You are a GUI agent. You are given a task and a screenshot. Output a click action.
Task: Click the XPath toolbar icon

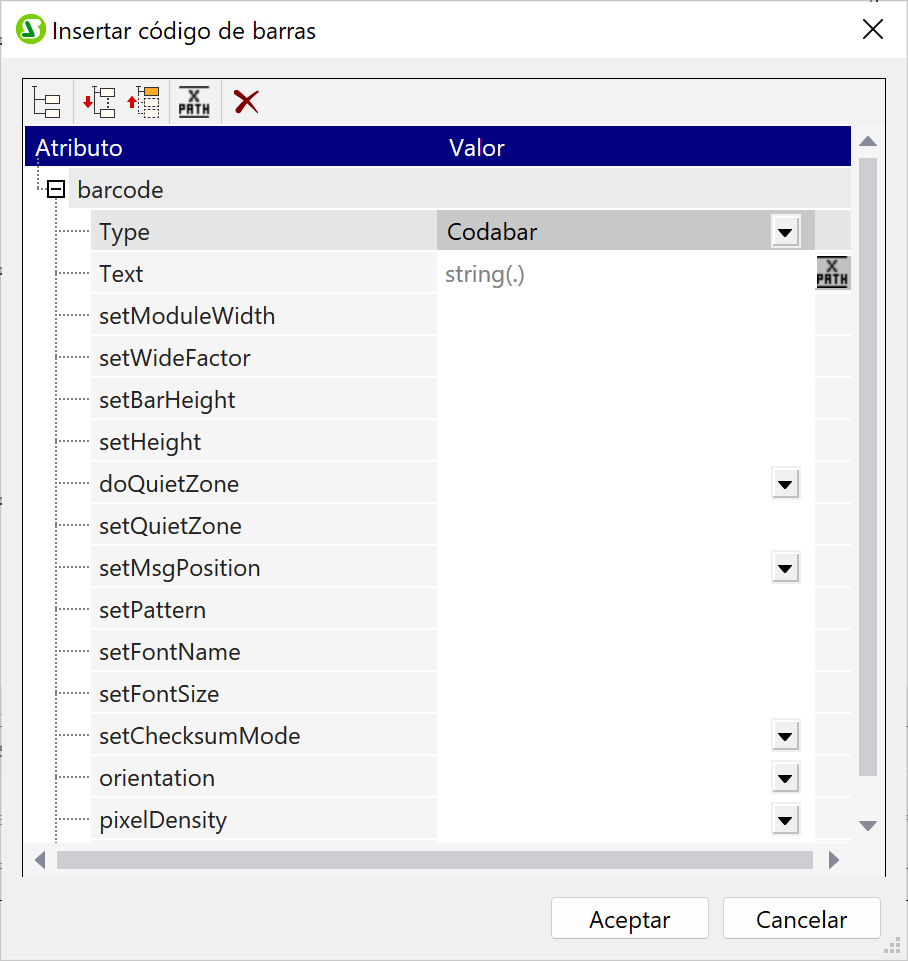click(x=194, y=102)
